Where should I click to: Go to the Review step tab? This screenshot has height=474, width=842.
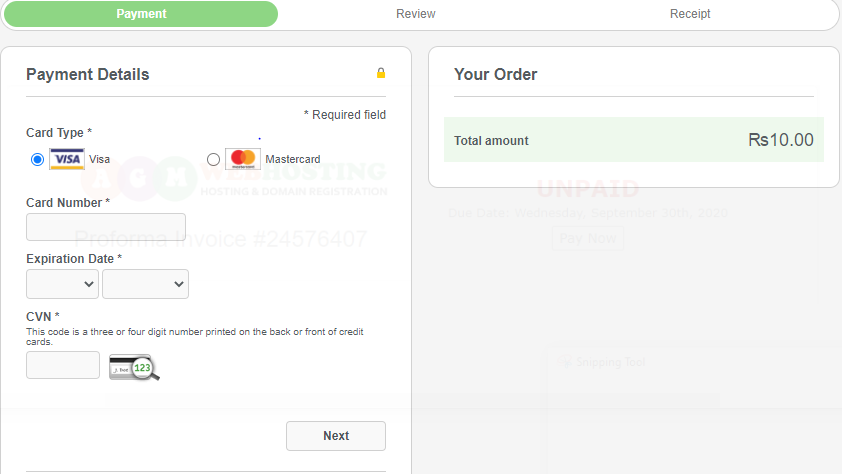point(416,14)
